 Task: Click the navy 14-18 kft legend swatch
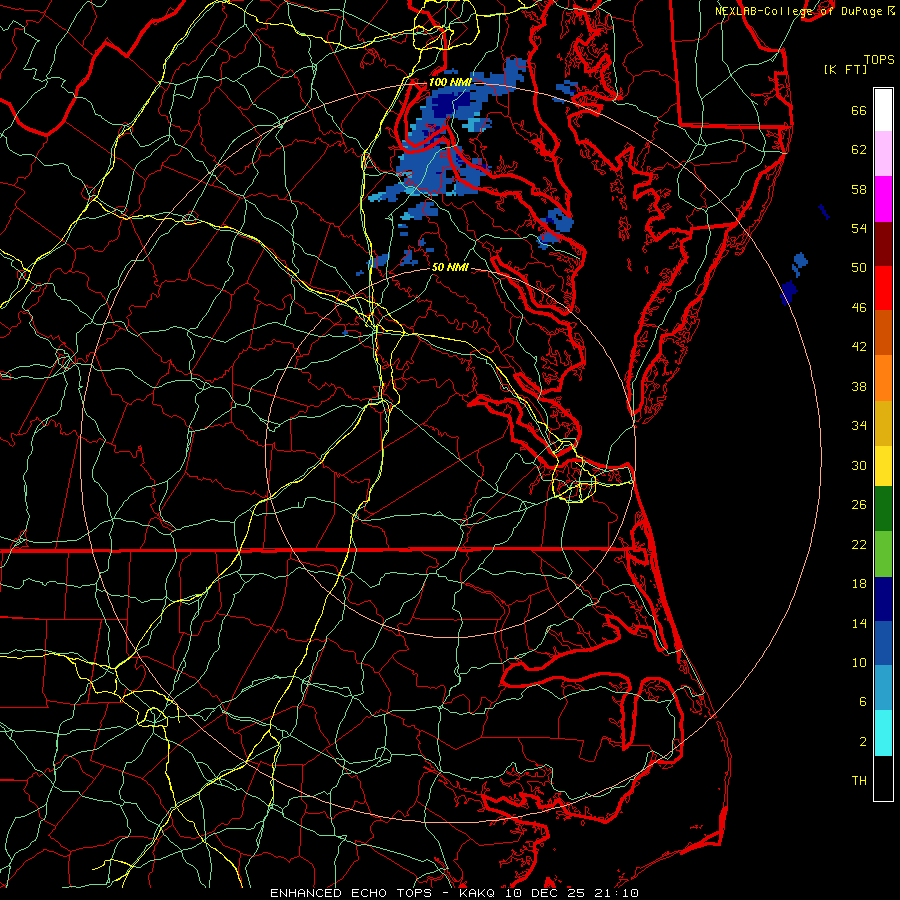[x=883, y=599]
